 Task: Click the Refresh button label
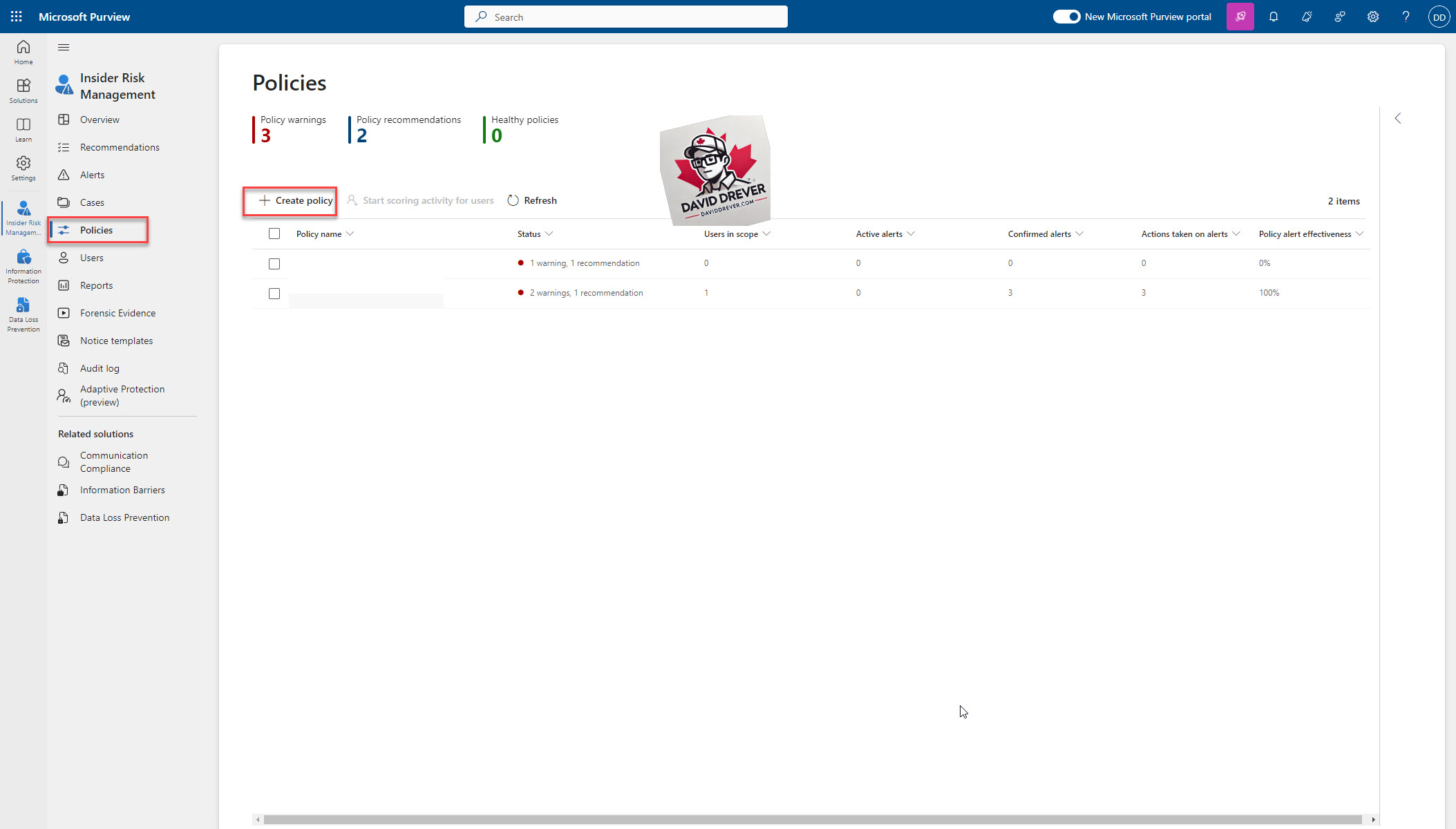pyautogui.click(x=540, y=200)
